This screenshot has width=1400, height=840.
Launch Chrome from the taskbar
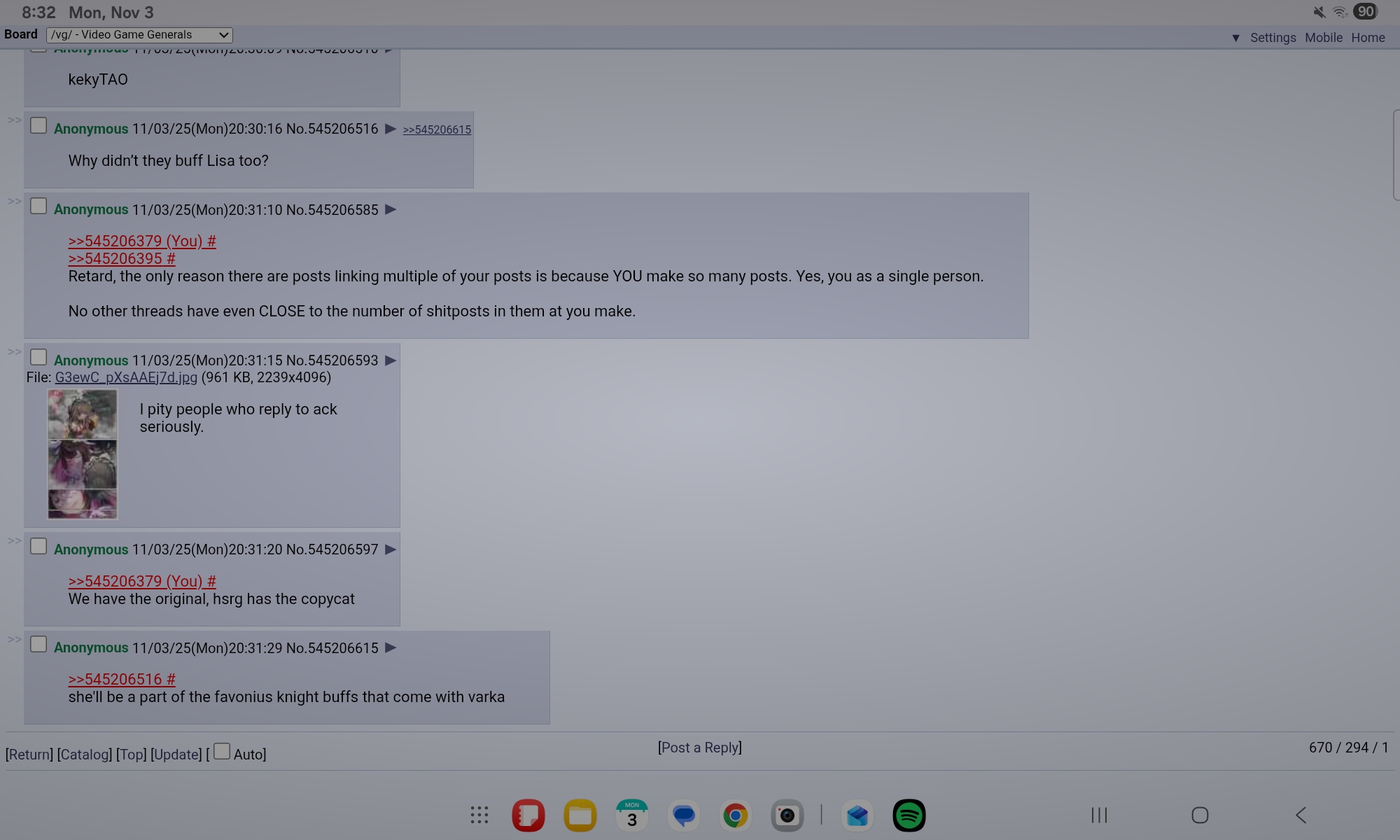click(735, 815)
